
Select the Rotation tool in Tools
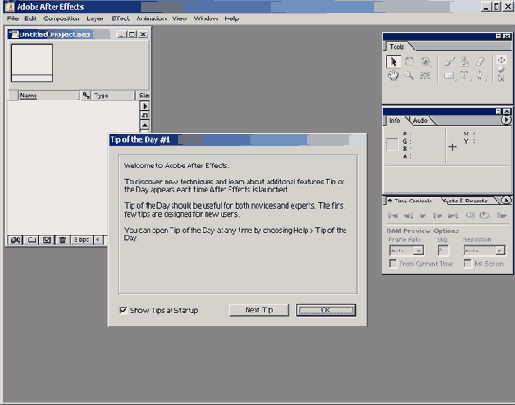[x=409, y=62]
